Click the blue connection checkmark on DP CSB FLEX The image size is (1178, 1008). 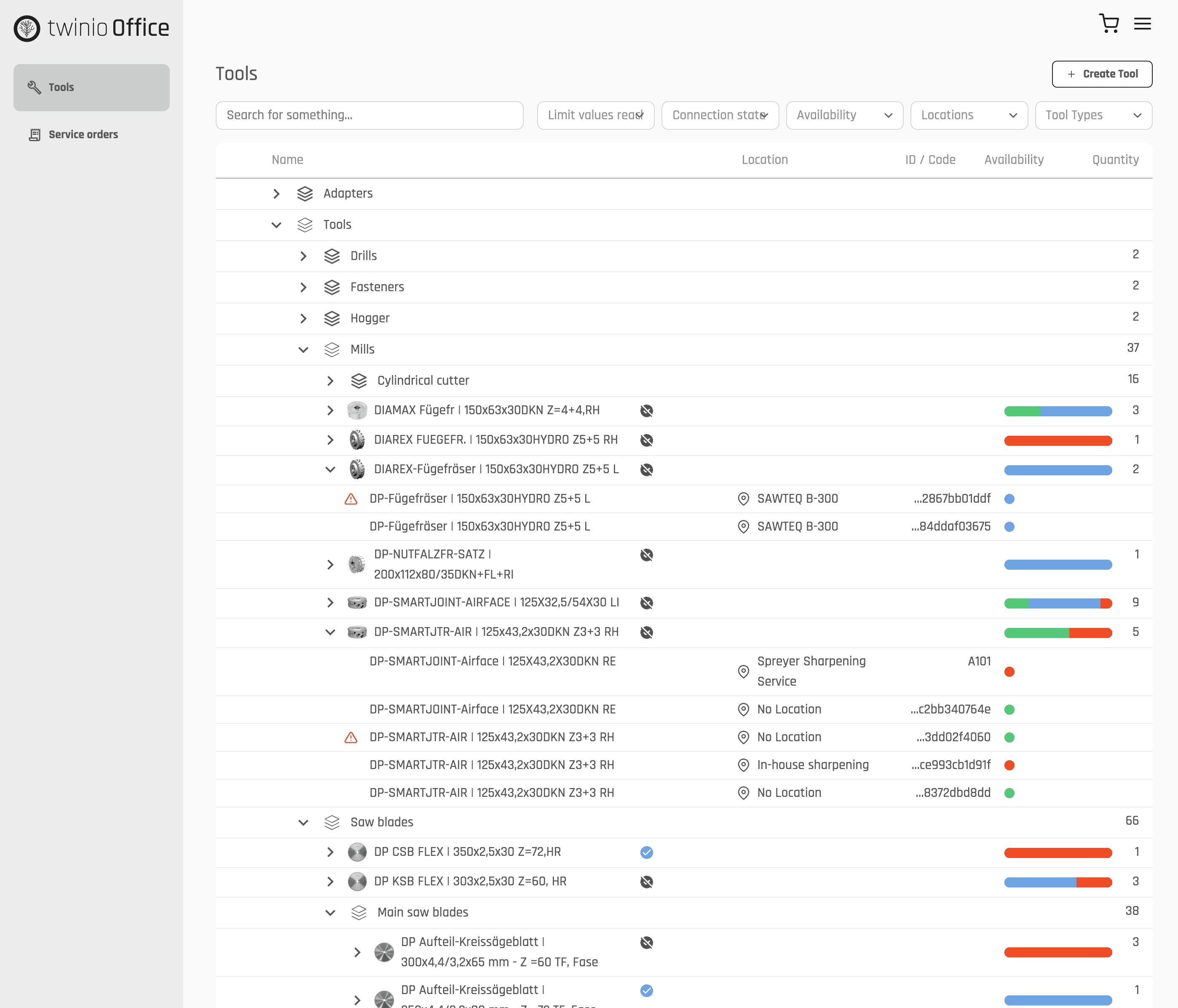(646, 852)
